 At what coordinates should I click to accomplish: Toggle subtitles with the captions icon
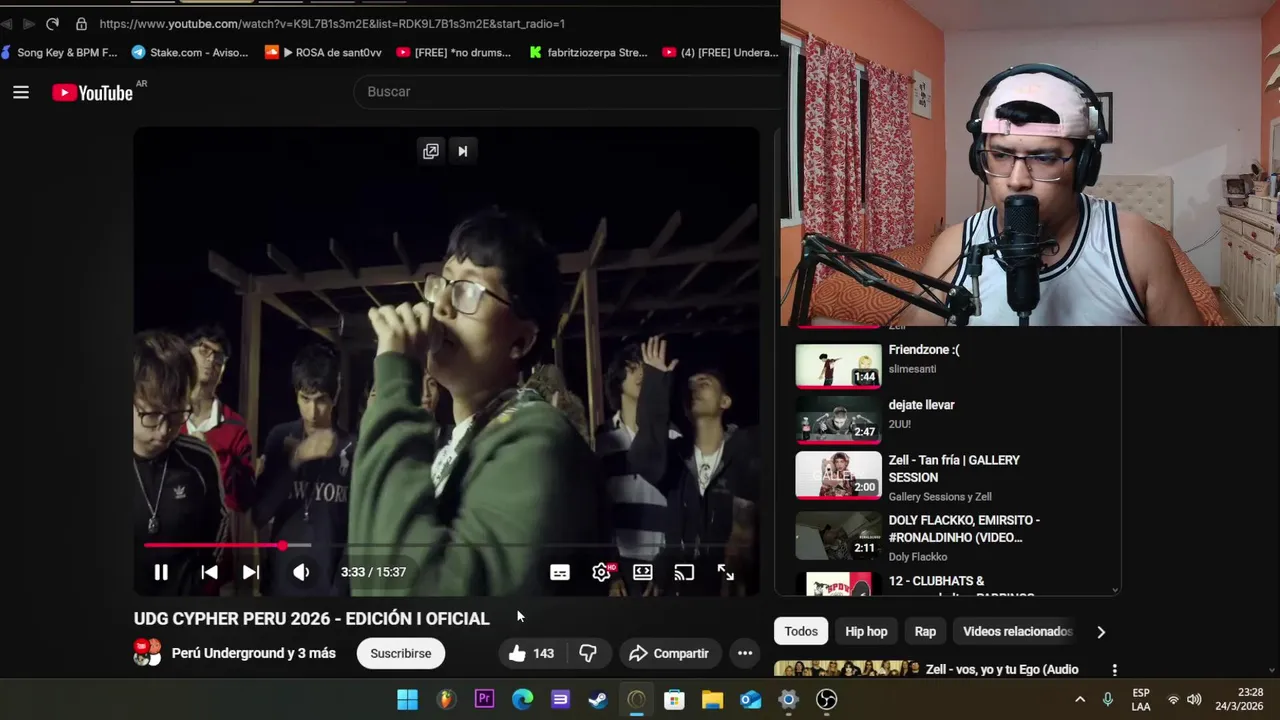point(560,572)
